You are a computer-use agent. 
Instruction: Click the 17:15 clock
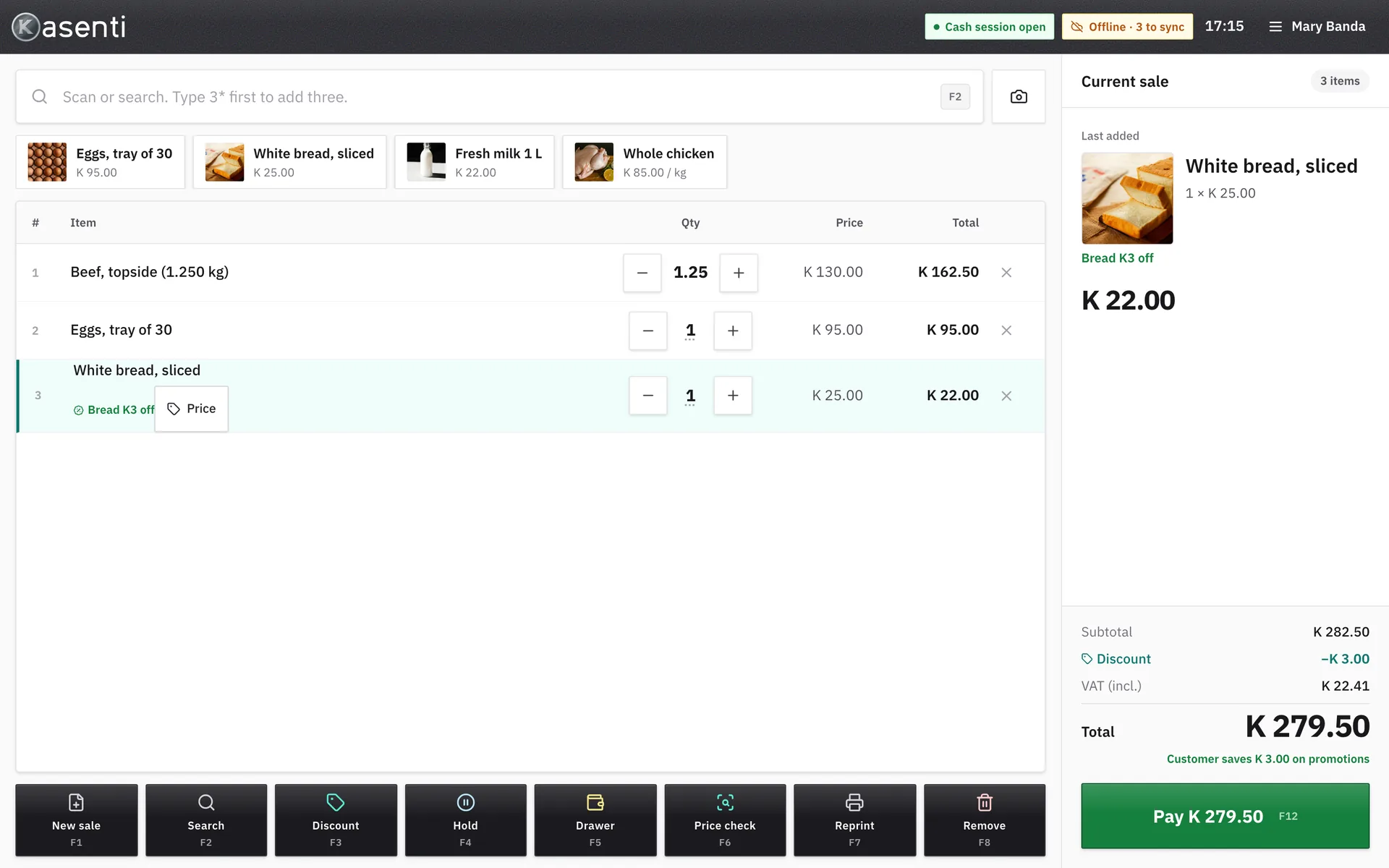pos(1224,26)
